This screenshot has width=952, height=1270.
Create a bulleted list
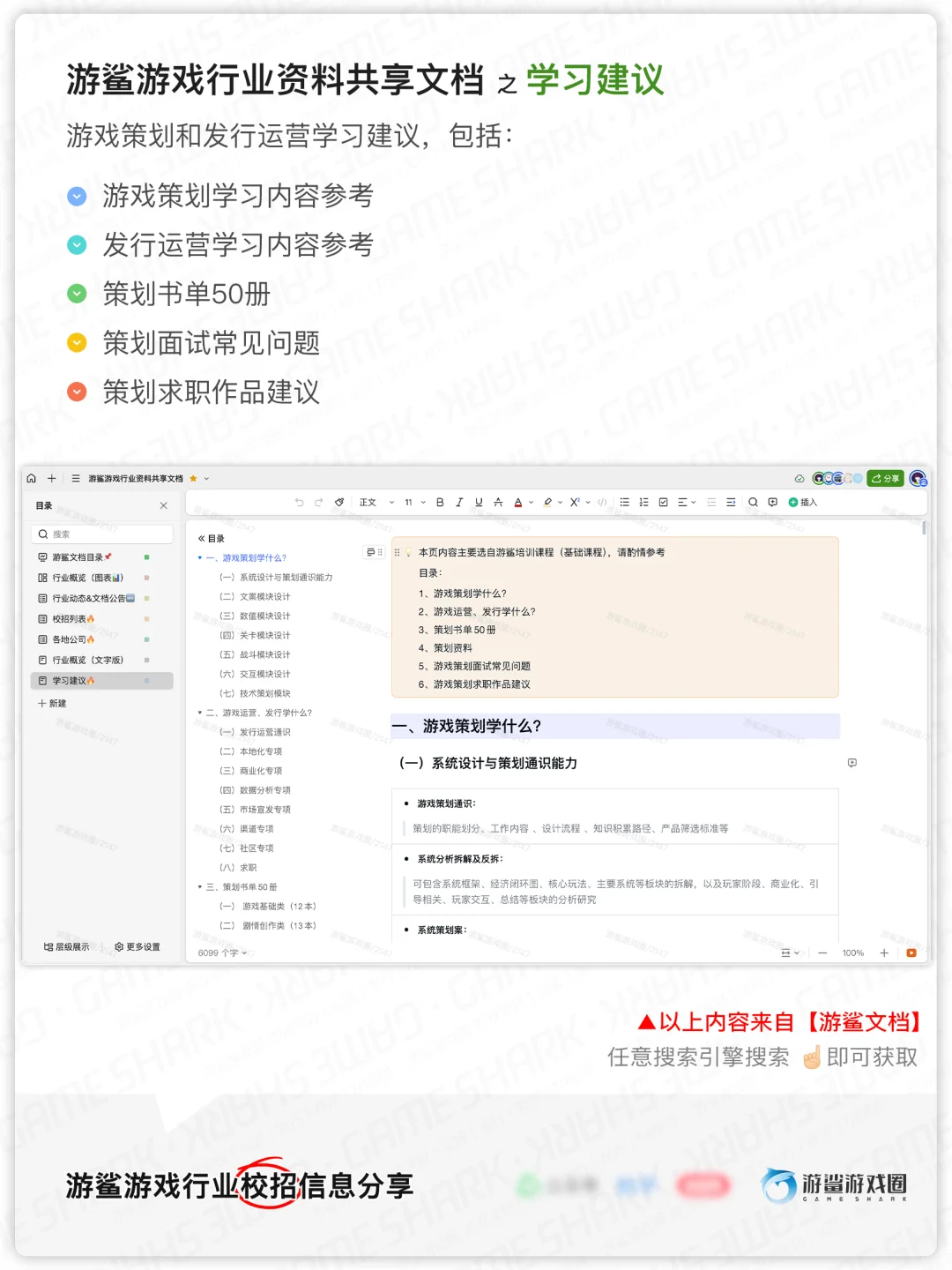623,502
